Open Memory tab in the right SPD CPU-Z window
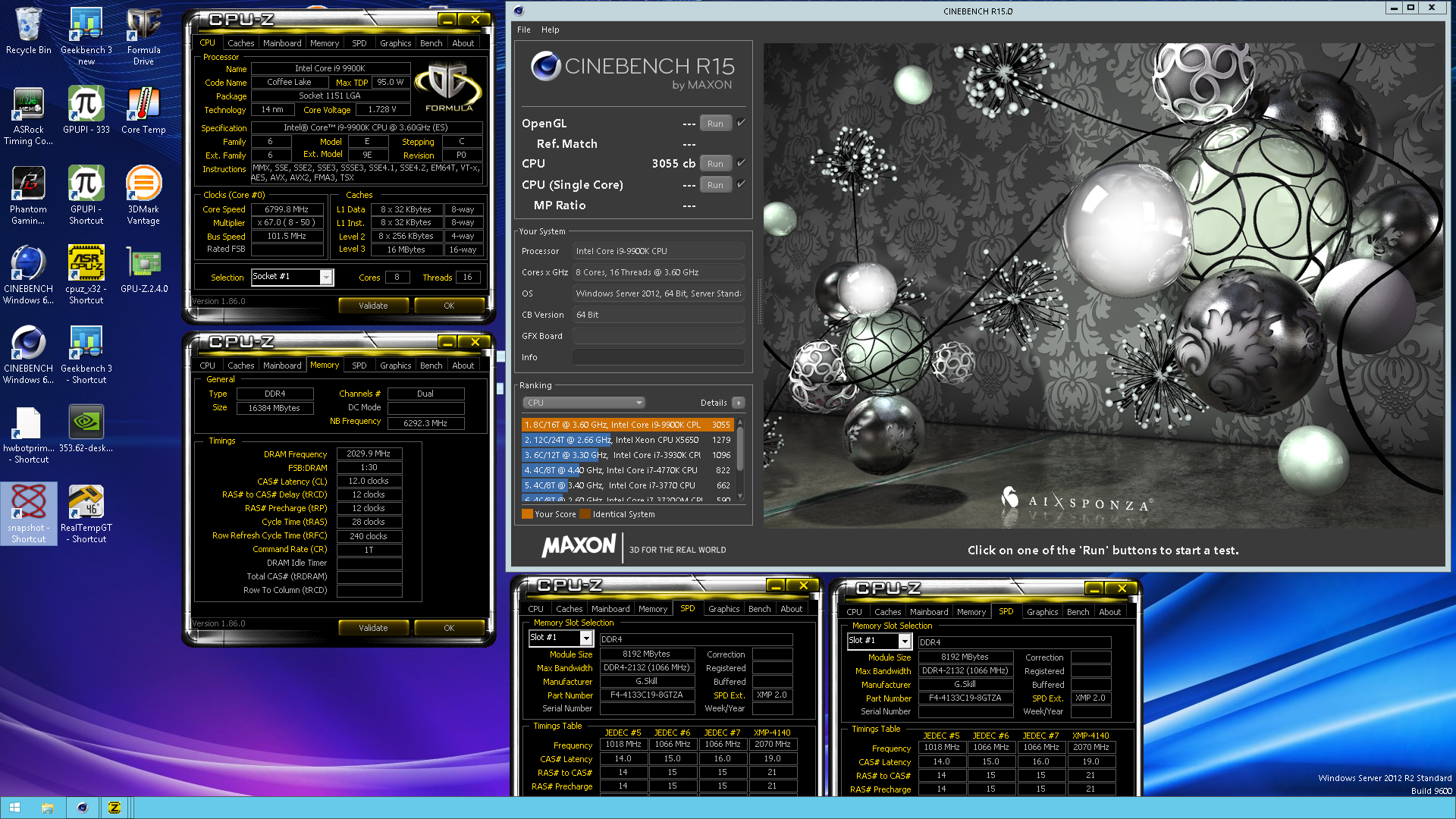 click(971, 612)
